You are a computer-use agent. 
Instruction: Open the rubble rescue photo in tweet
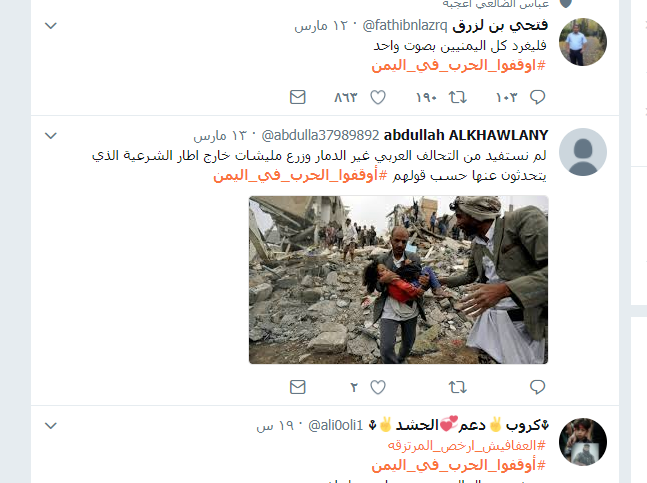click(x=399, y=280)
